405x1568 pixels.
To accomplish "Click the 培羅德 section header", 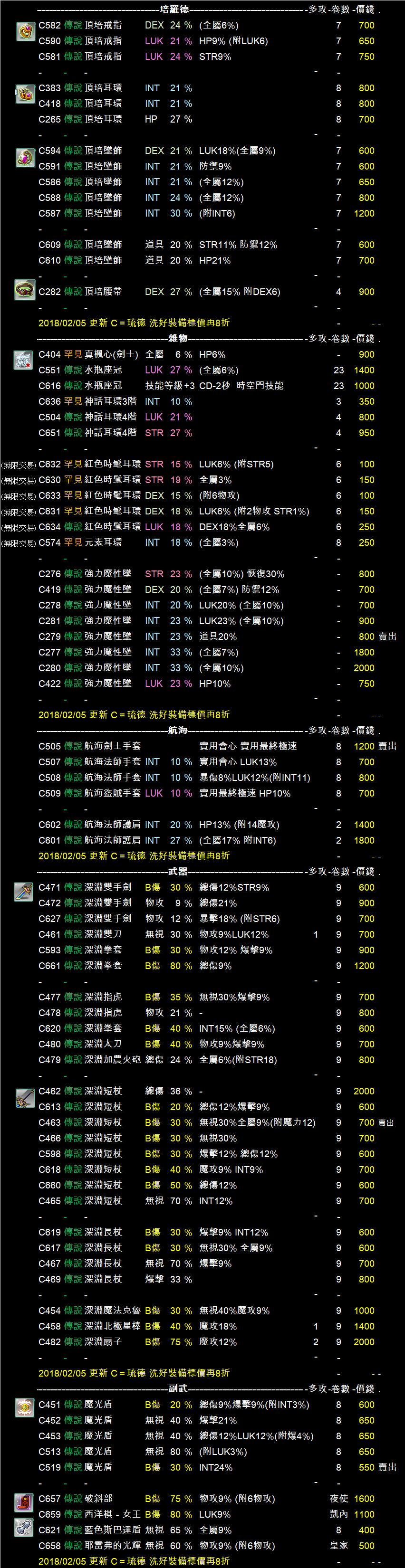I will click(x=174, y=10).
